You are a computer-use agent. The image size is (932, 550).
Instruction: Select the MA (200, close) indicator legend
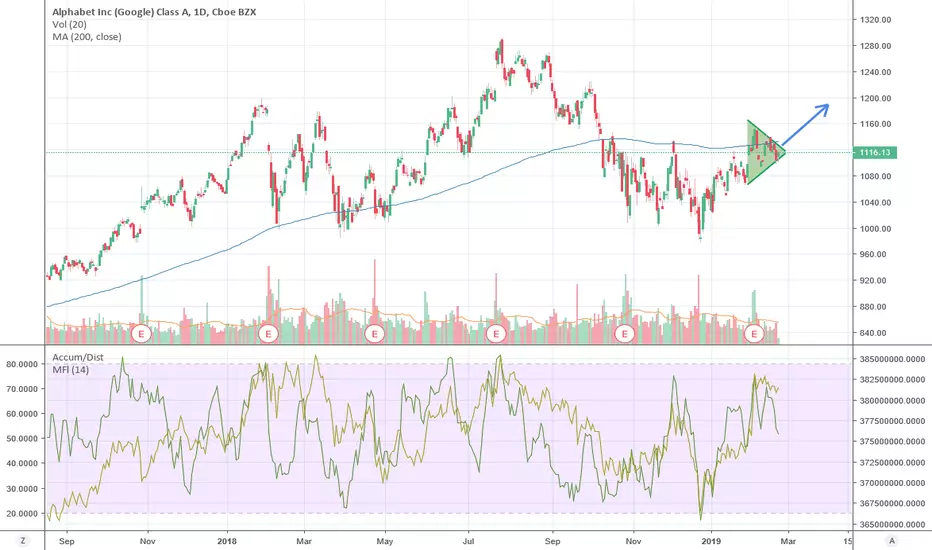point(87,37)
